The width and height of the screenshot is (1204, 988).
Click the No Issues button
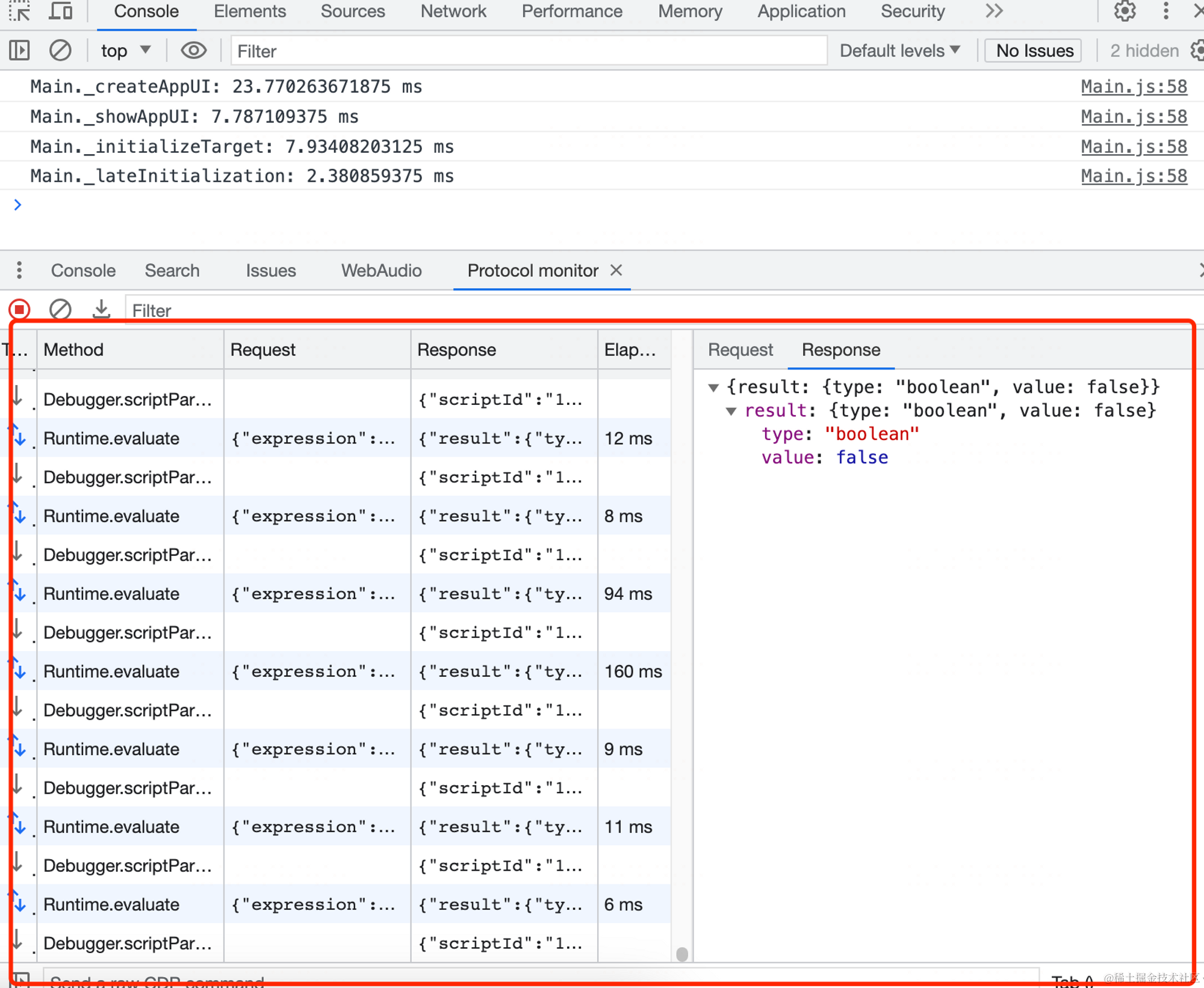[x=1032, y=51]
